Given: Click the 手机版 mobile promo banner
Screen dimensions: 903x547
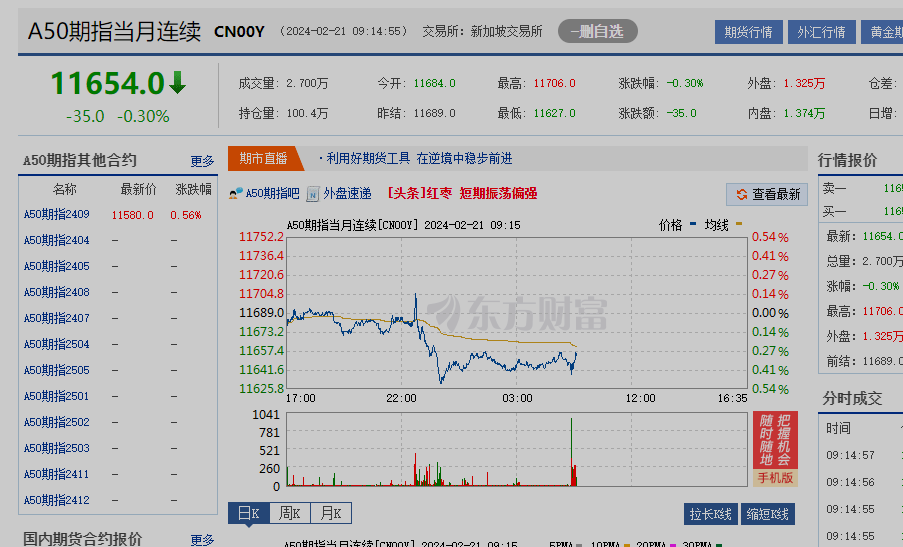Looking at the screenshot, I should pos(775,449).
